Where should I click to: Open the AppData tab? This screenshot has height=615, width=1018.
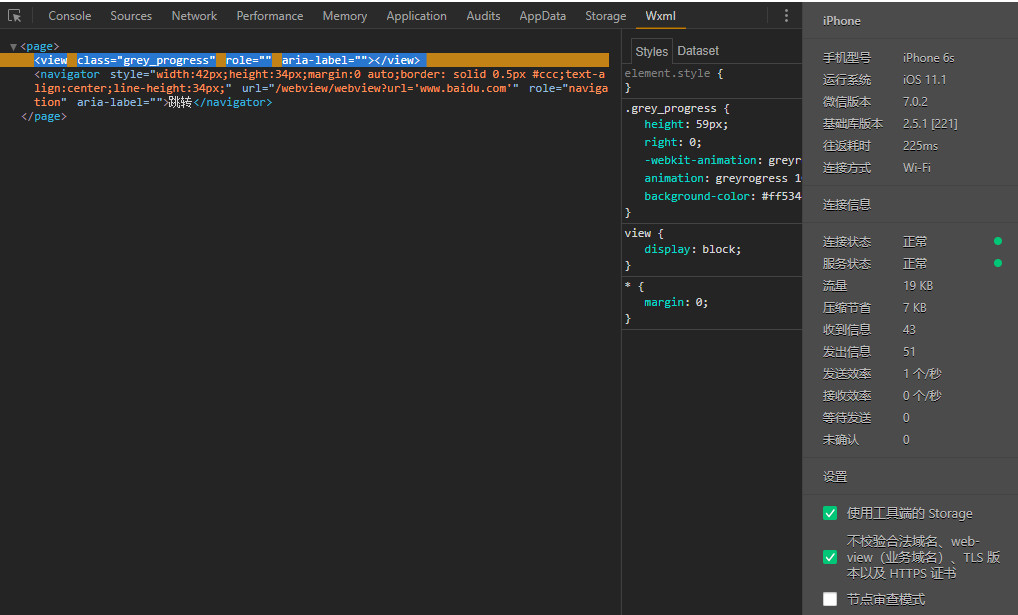(x=542, y=16)
